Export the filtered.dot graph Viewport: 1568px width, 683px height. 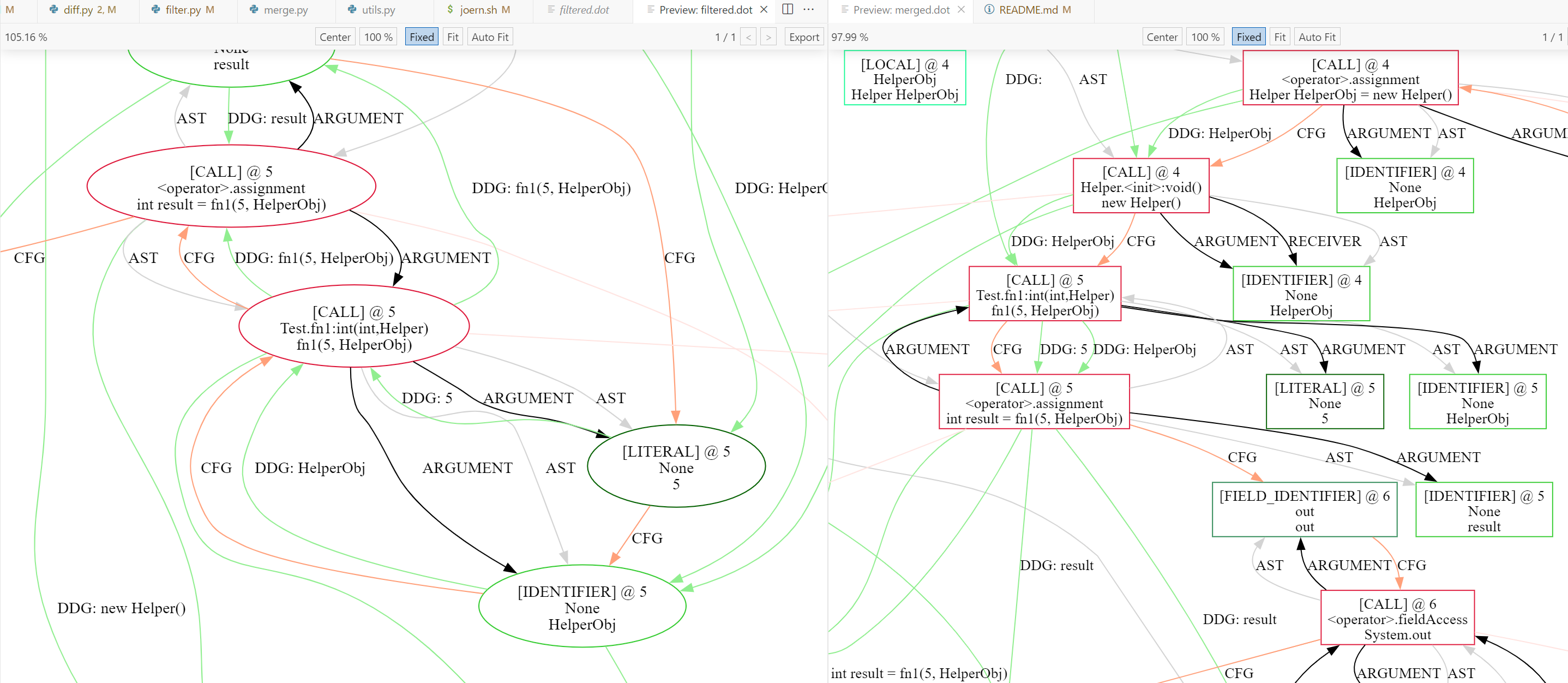803,37
